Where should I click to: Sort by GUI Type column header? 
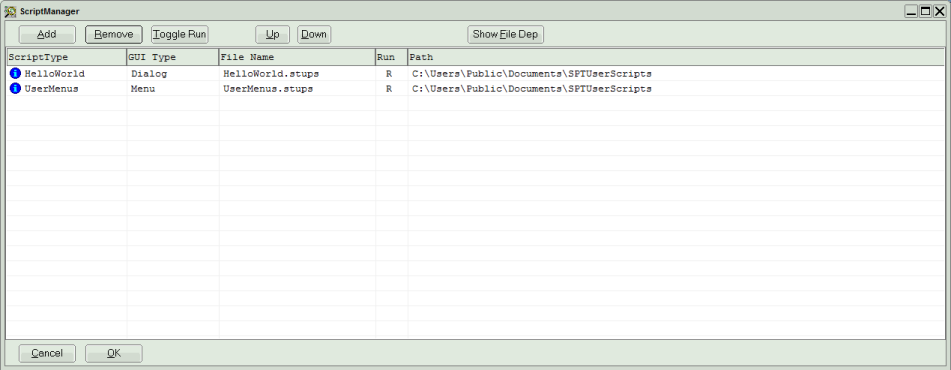pyautogui.click(x=172, y=57)
